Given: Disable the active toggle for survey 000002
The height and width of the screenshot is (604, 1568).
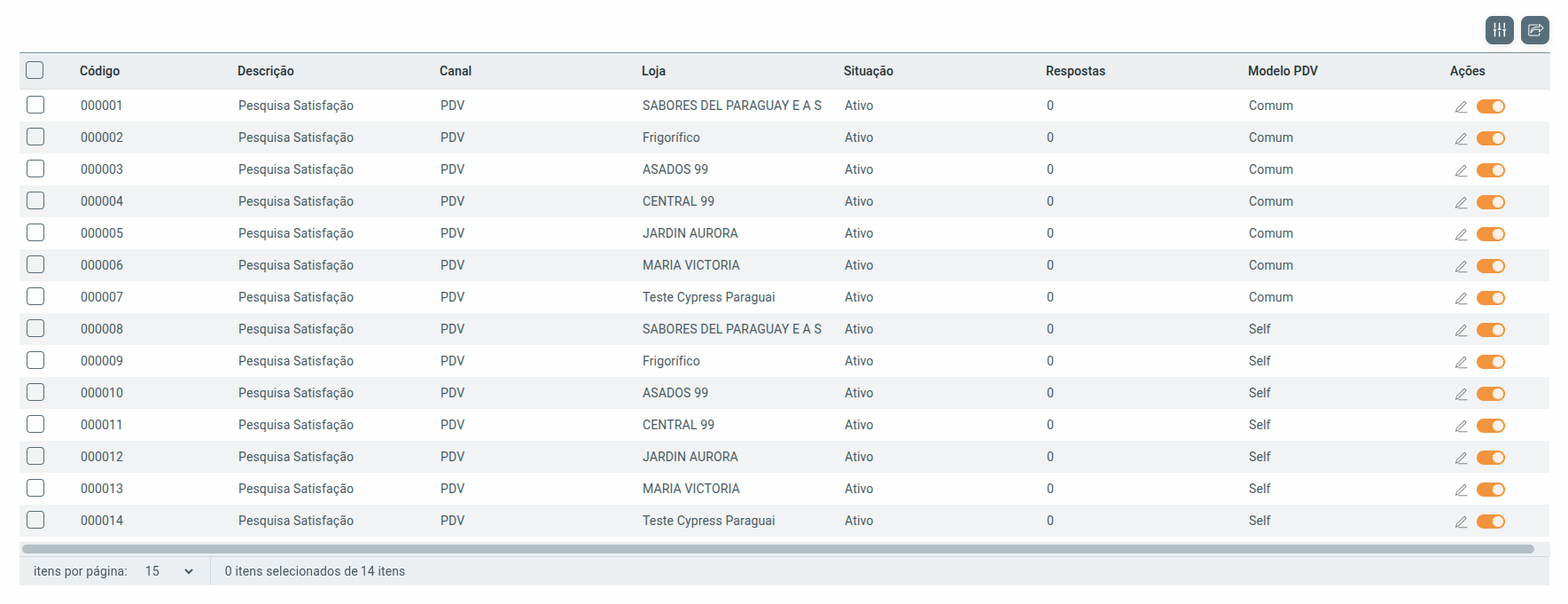Looking at the screenshot, I should (x=1490, y=138).
